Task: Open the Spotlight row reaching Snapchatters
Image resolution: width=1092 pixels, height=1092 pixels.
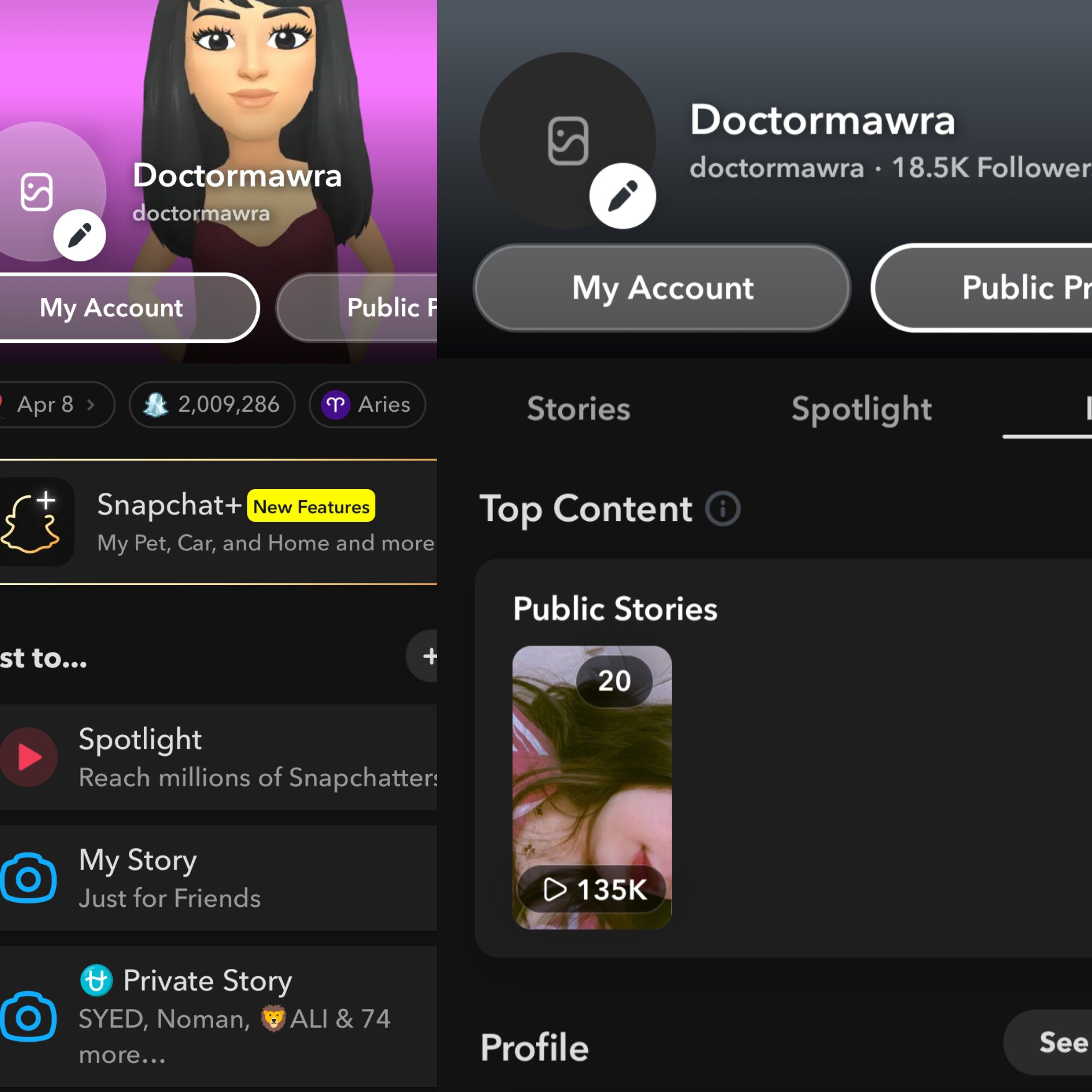Action: pyautogui.click(x=219, y=758)
